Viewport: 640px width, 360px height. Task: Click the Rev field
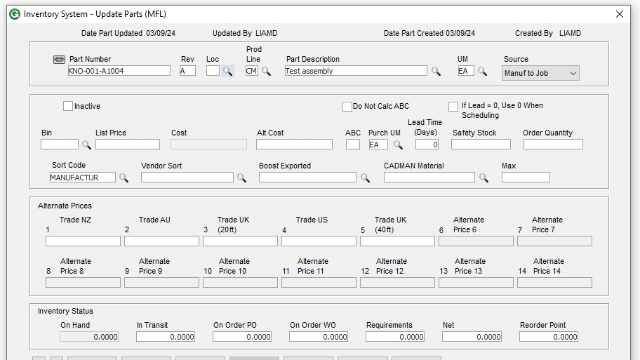tap(187, 71)
